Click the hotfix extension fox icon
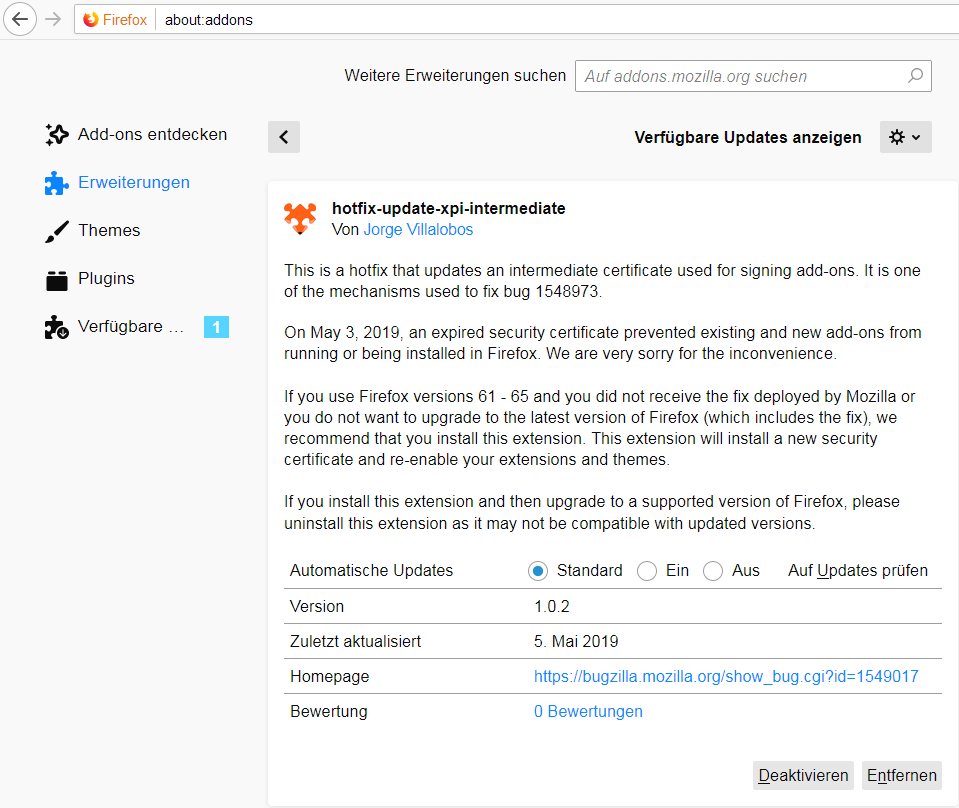Image resolution: width=959 pixels, height=808 pixels. 300,218
